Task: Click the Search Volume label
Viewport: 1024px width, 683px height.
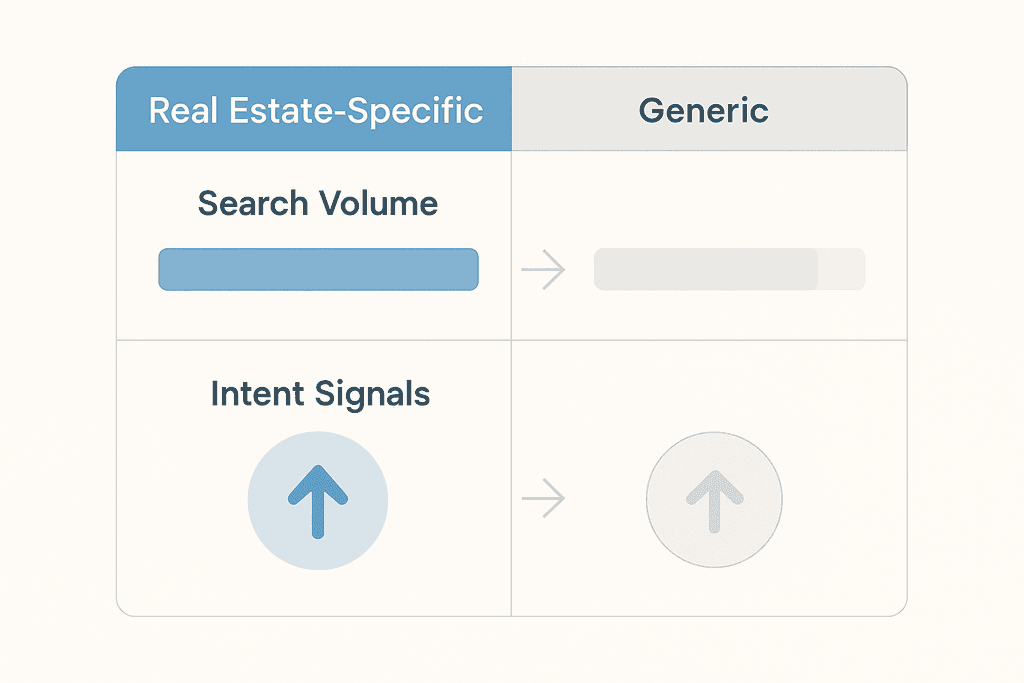Action: click(x=318, y=204)
